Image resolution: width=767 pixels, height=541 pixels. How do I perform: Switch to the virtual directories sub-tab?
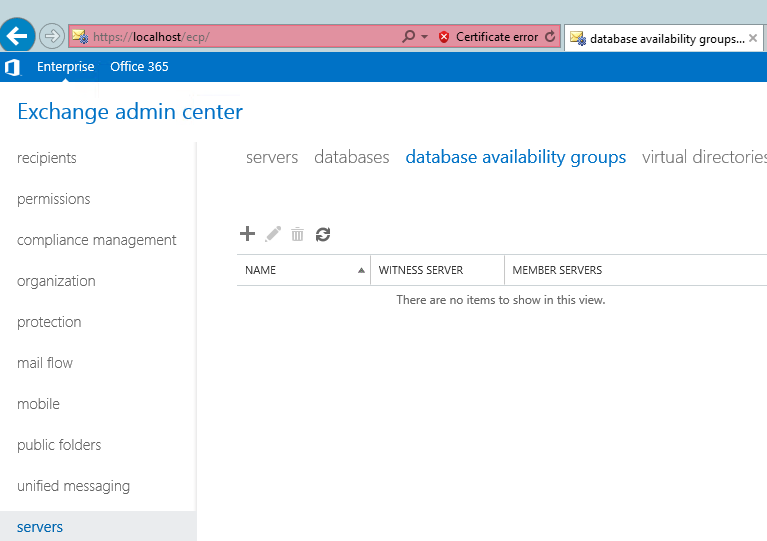(x=704, y=157)
